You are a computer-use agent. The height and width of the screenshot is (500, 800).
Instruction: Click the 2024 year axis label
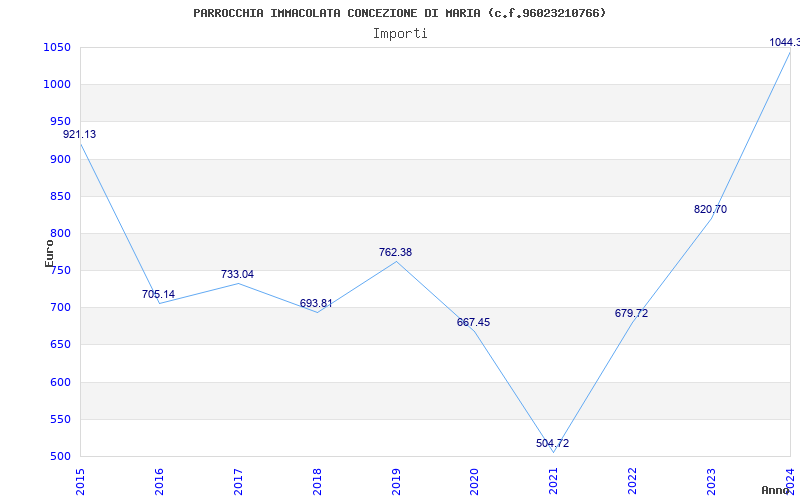[x=790, y=481]
